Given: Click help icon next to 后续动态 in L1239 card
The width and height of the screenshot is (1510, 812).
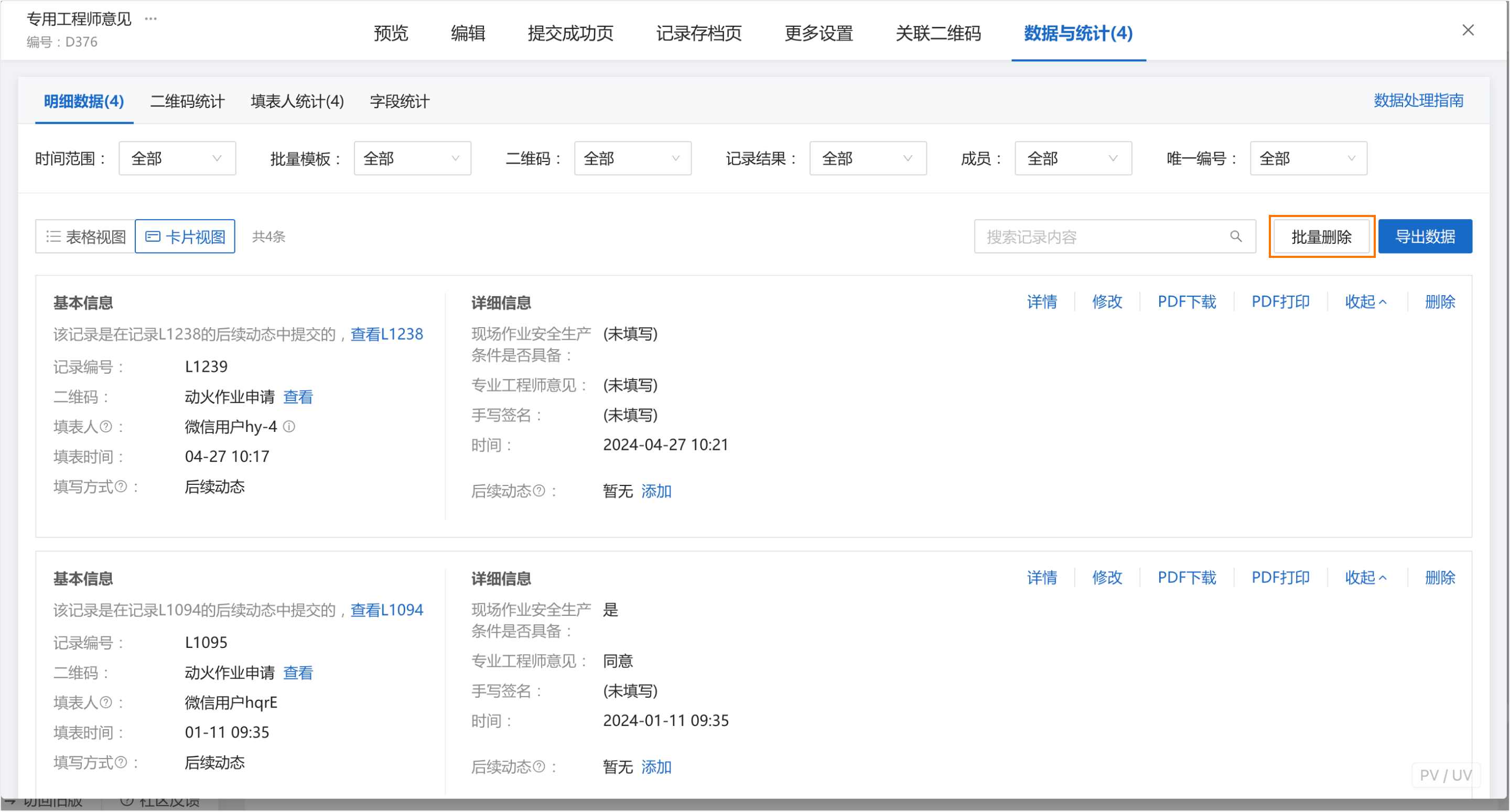Looking at the screenshot, I should [538, 491].
